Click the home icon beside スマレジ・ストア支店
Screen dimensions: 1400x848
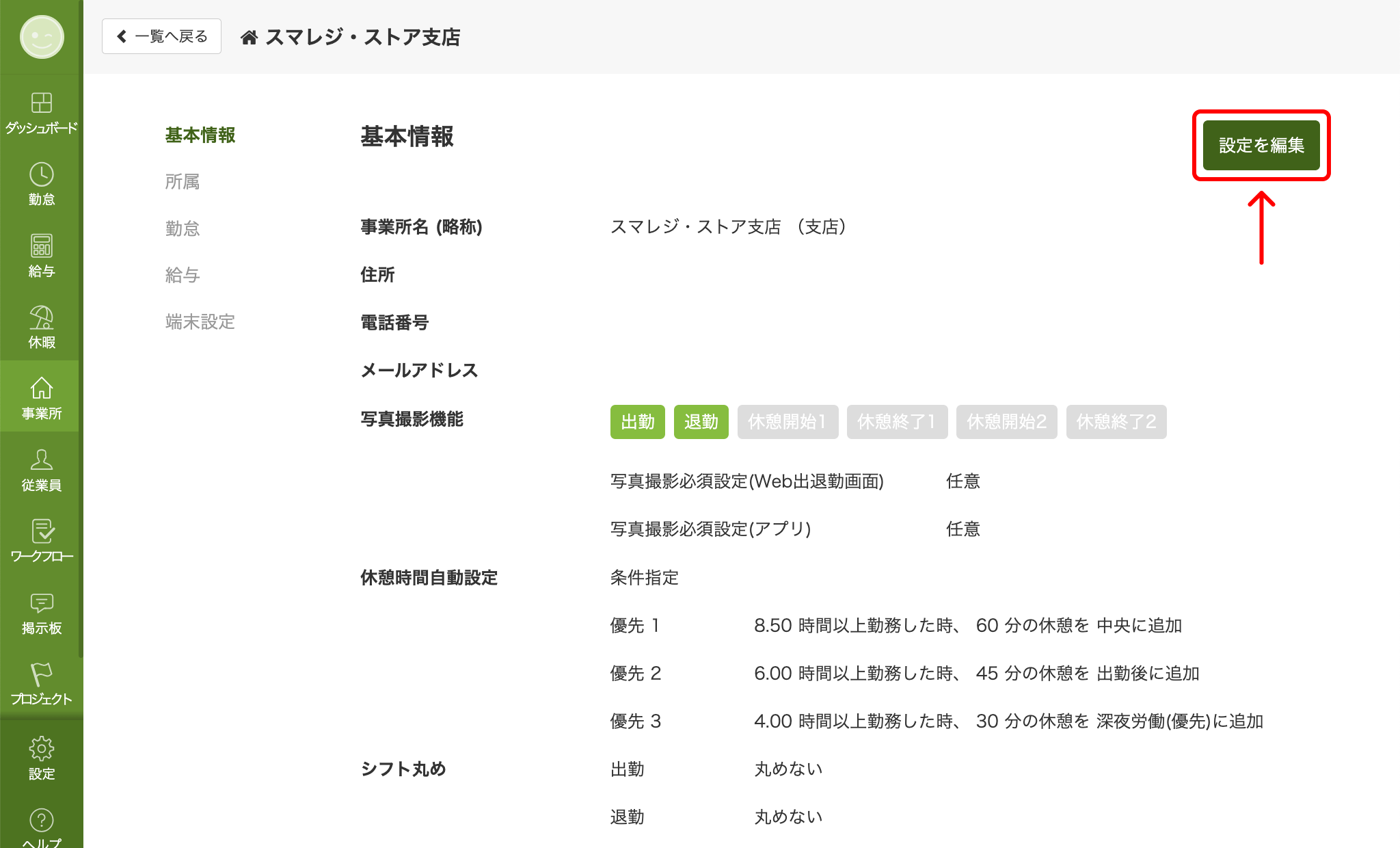[x=249, y=37]
